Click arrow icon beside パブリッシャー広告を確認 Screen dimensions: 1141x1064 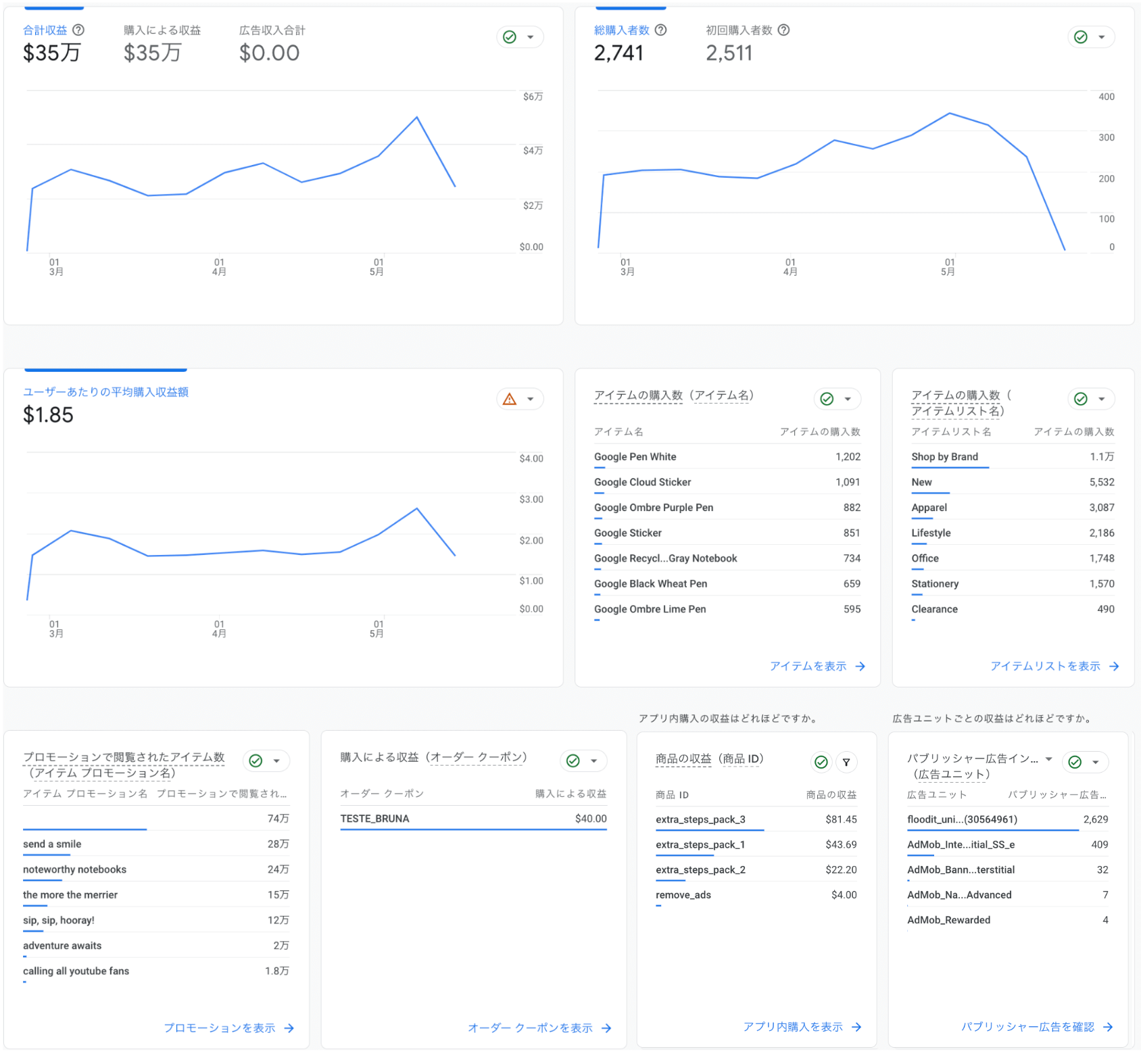pos(1108,1026)
